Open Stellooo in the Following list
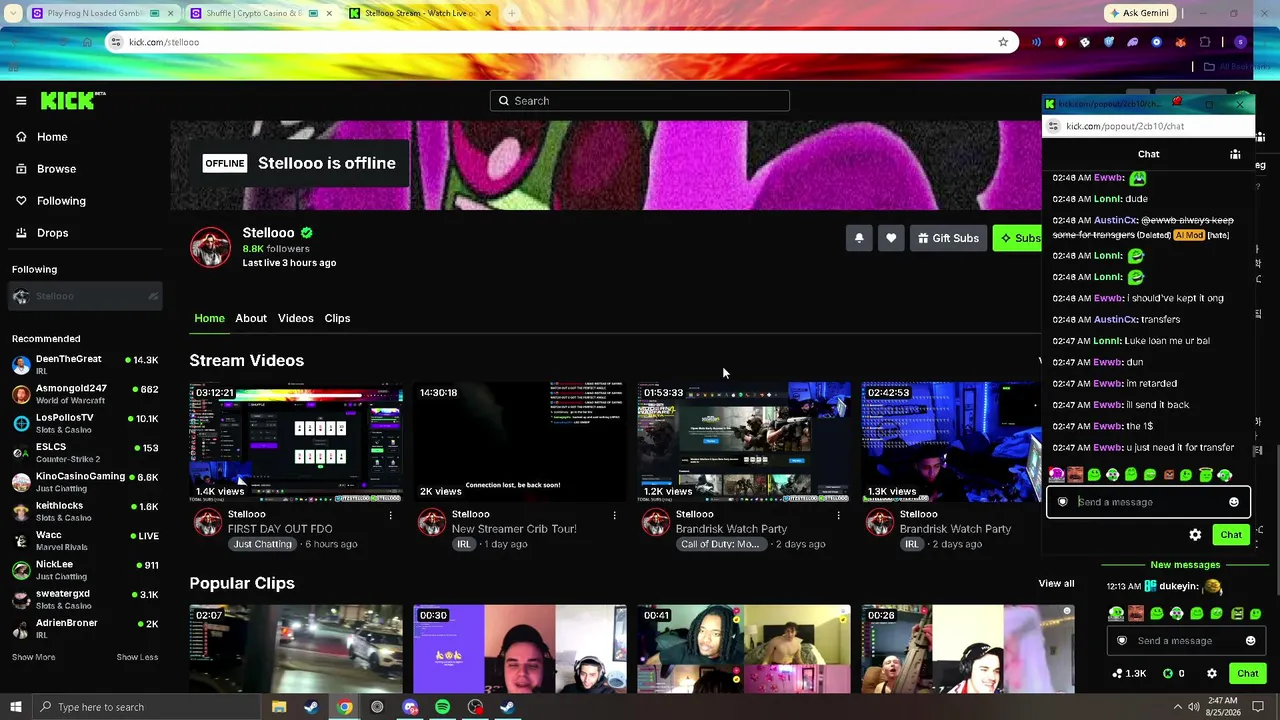Viewport: 1280px width, 720px height. pyautogui.click(x=85, y=296)
